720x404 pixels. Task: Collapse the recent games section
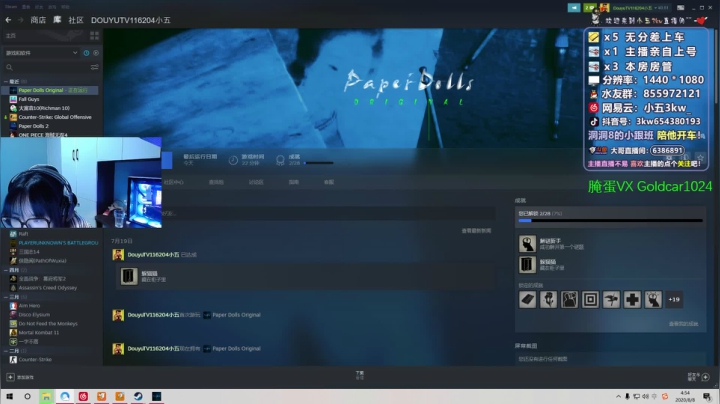coord(6,81)
